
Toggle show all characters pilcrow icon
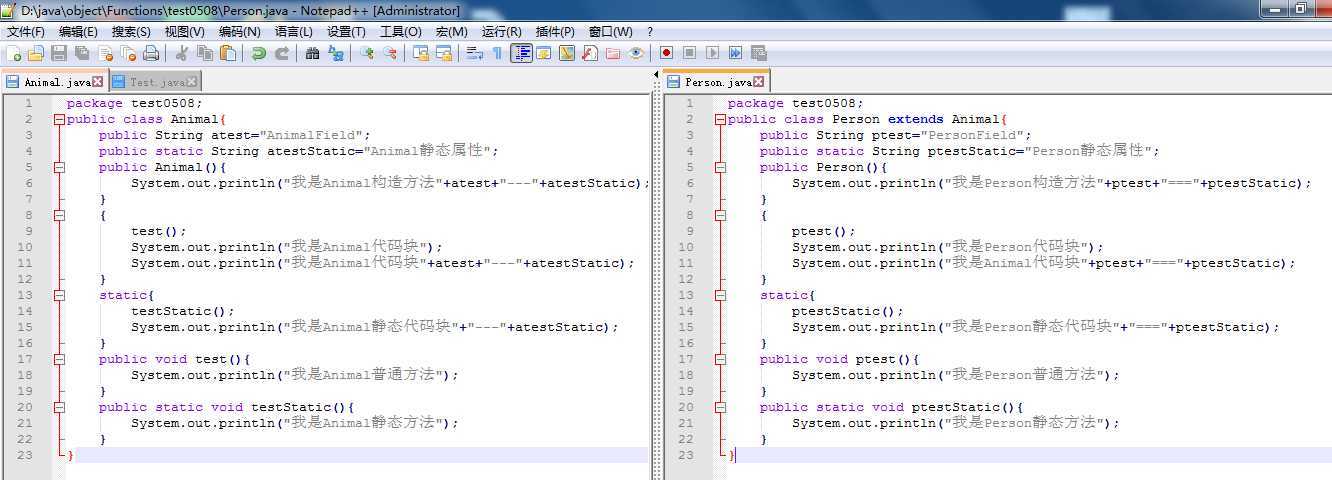(x=496, y=53)
